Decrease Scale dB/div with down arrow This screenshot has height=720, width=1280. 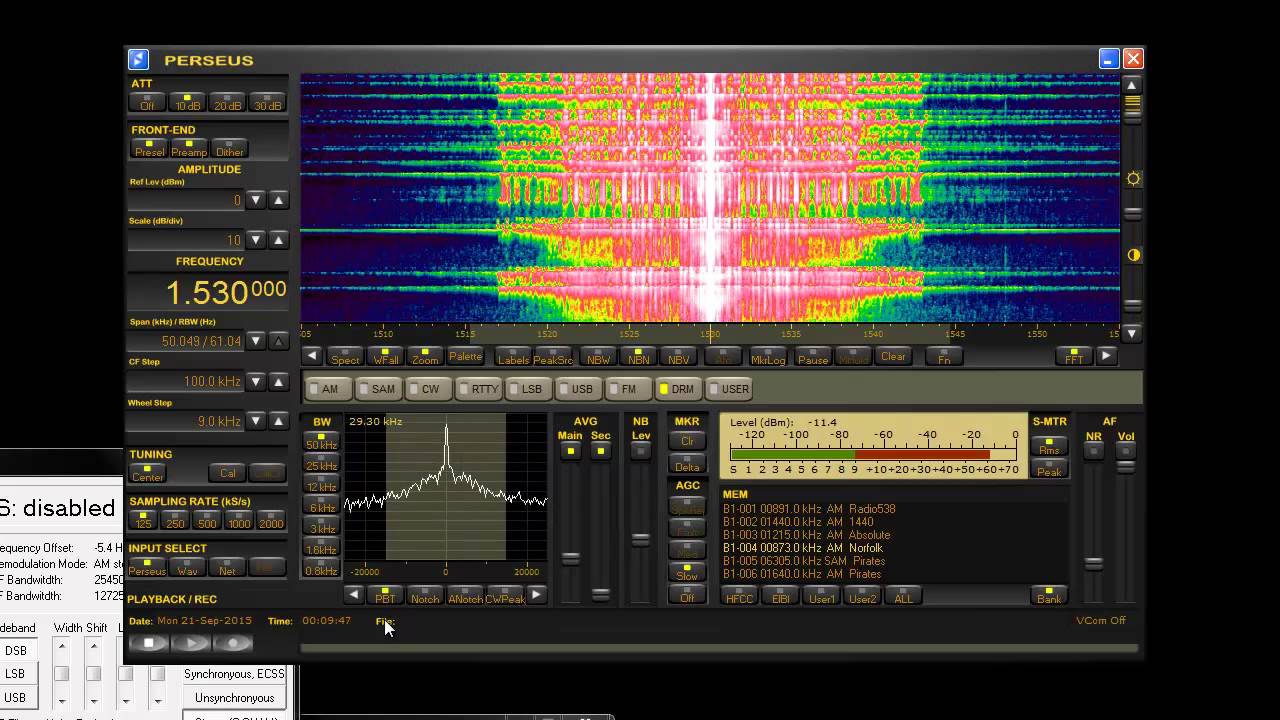[x=256, y=240]
